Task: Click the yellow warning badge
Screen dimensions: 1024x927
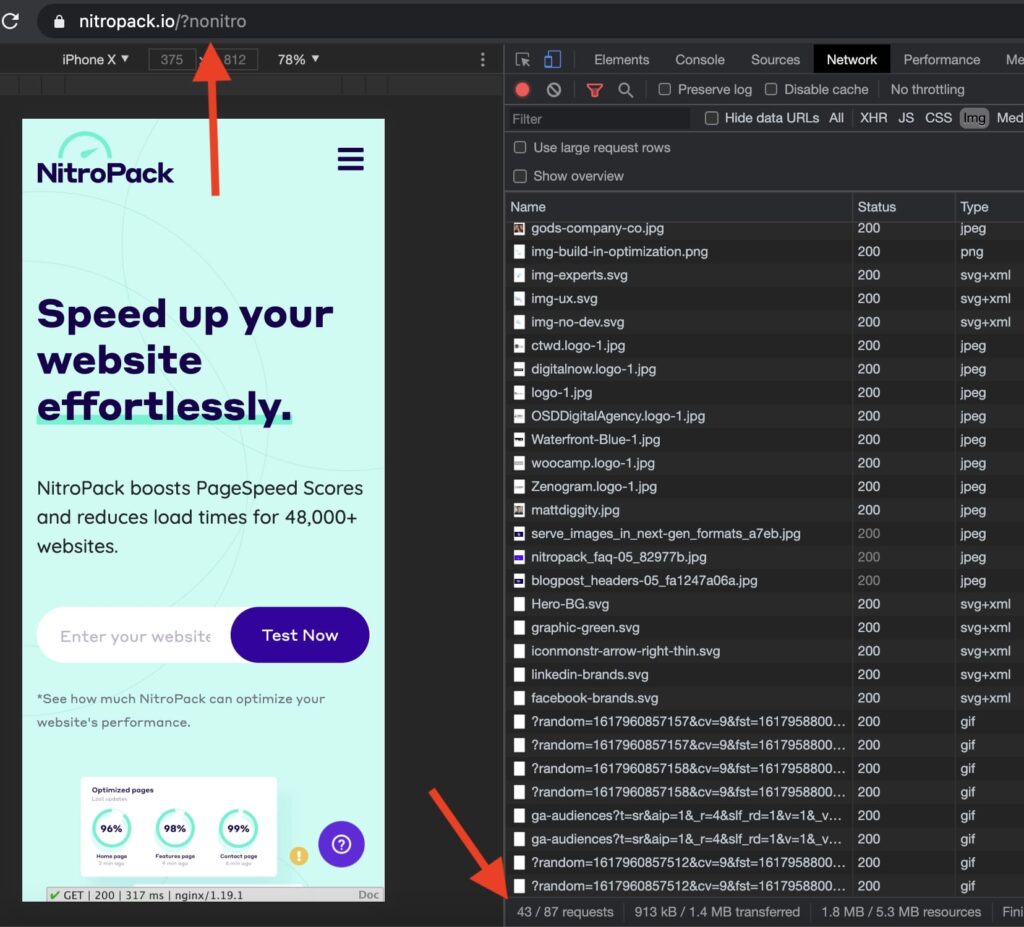Action: click(x=299, y=855)
